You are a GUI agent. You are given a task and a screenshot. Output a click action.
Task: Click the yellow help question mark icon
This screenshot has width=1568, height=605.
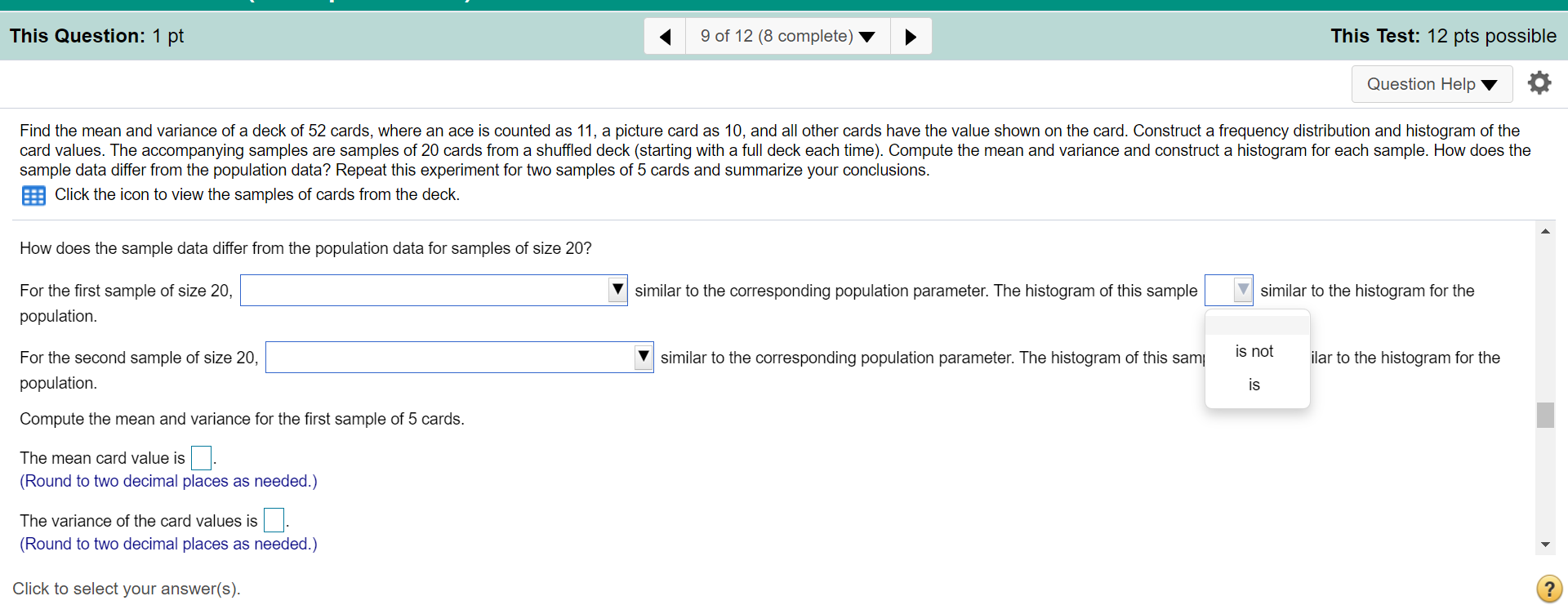coord(1548,588)
